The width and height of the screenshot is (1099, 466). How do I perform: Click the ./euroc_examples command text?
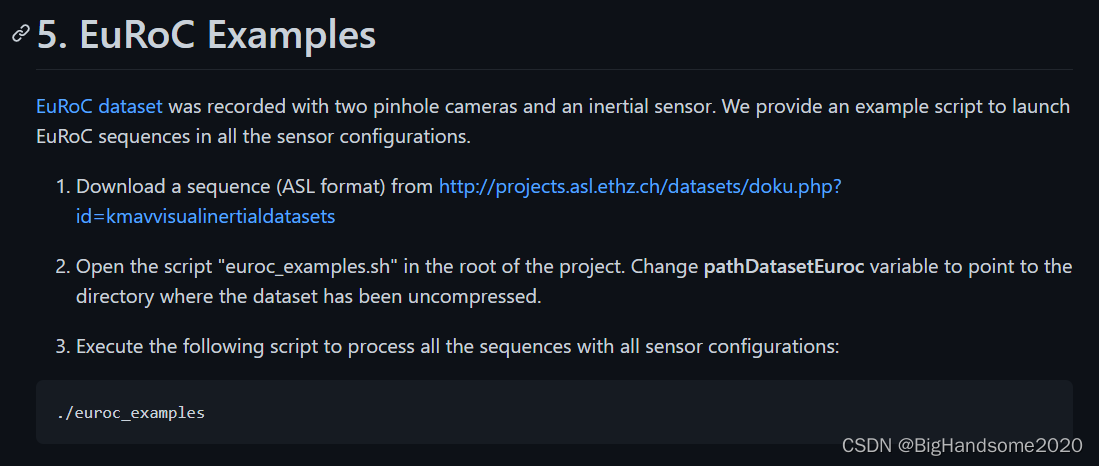click(130, 413)
